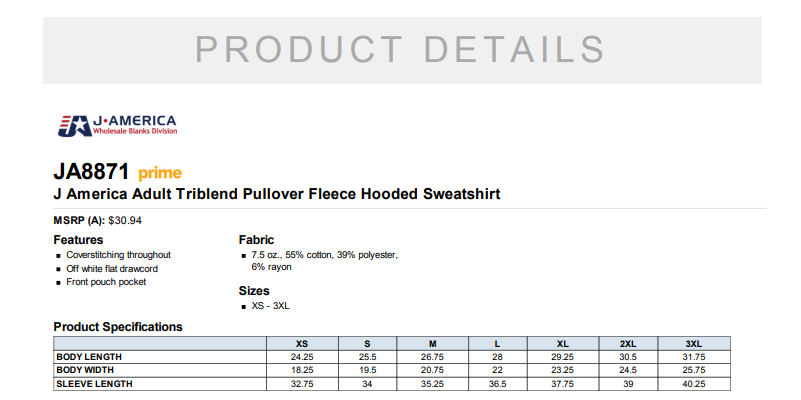Click the SLEEVE LENGTH row label
This screenshot has width=801, height=400.
tap(93, 383)
